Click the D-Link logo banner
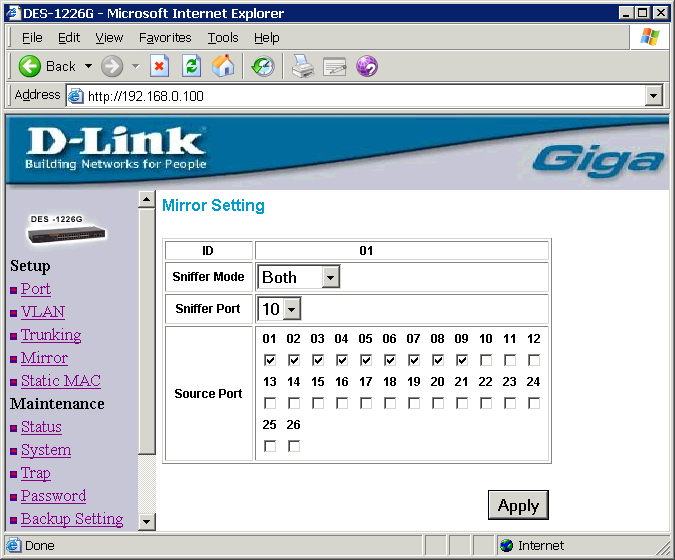 pos(115,148)
